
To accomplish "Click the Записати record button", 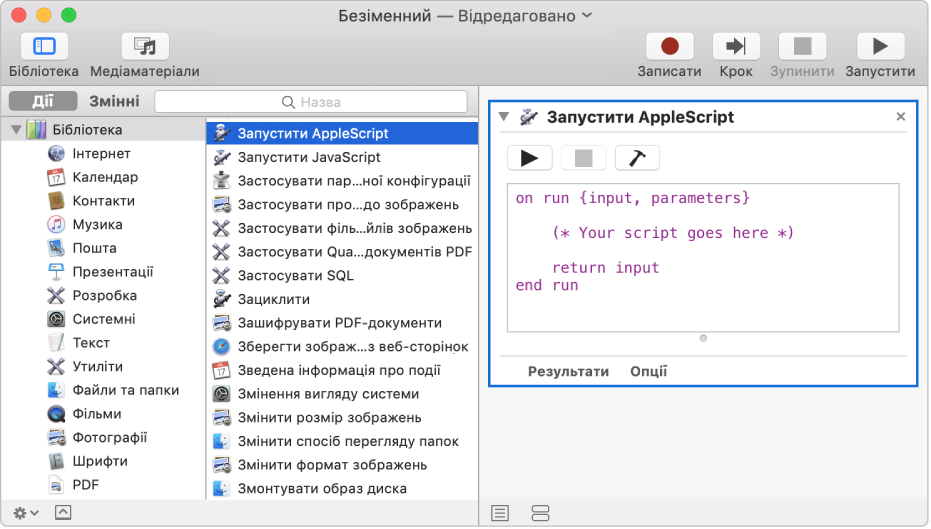I will [669, 46].
